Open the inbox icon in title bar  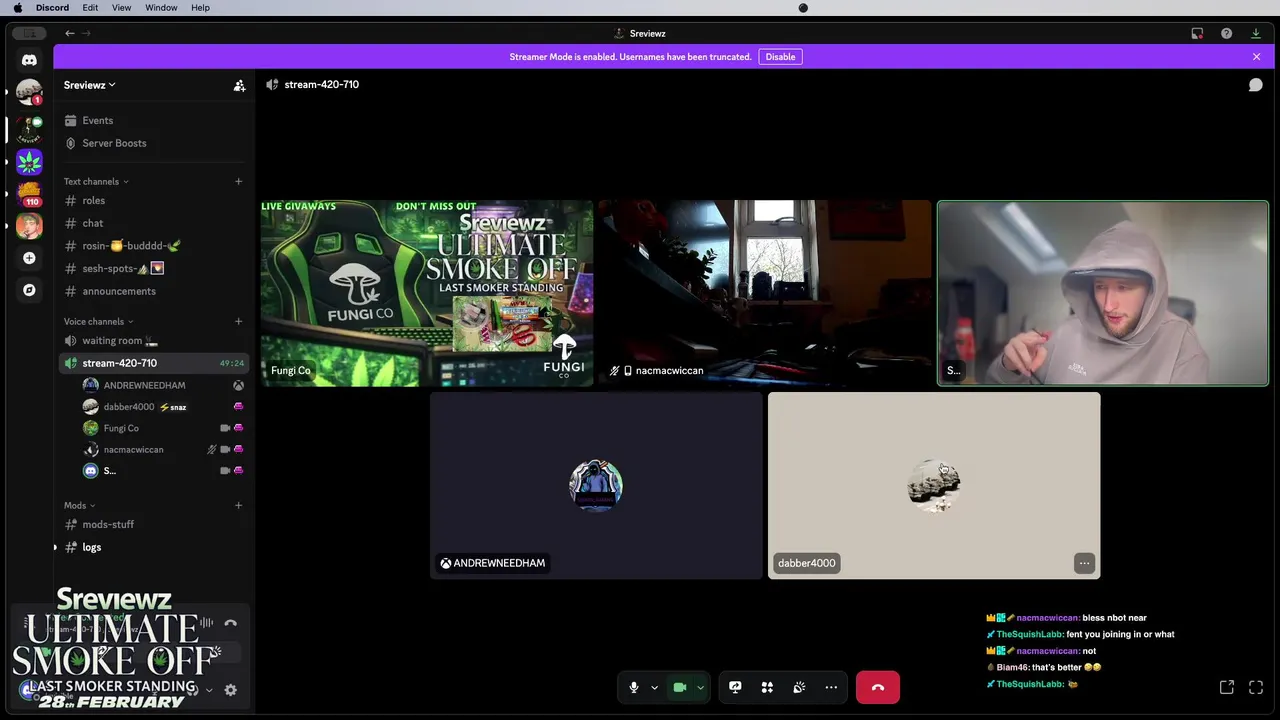[x=1197, y=33]
